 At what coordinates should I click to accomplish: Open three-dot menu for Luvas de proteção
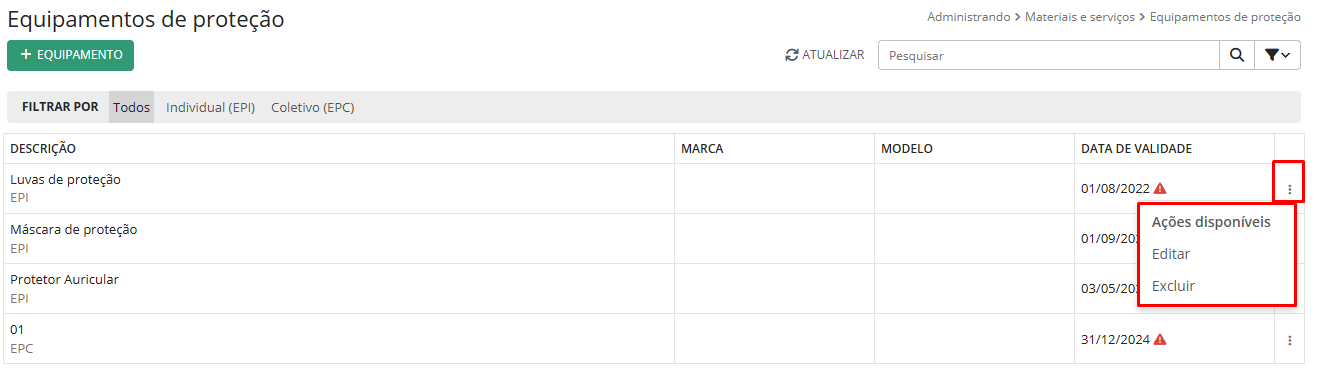tap(1289, 189)
